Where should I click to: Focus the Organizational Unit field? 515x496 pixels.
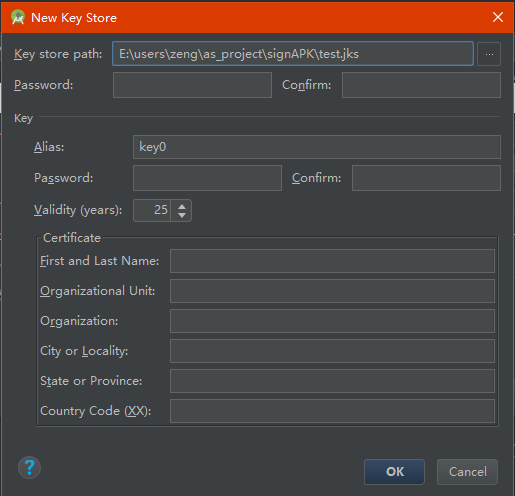coord(332,291)
